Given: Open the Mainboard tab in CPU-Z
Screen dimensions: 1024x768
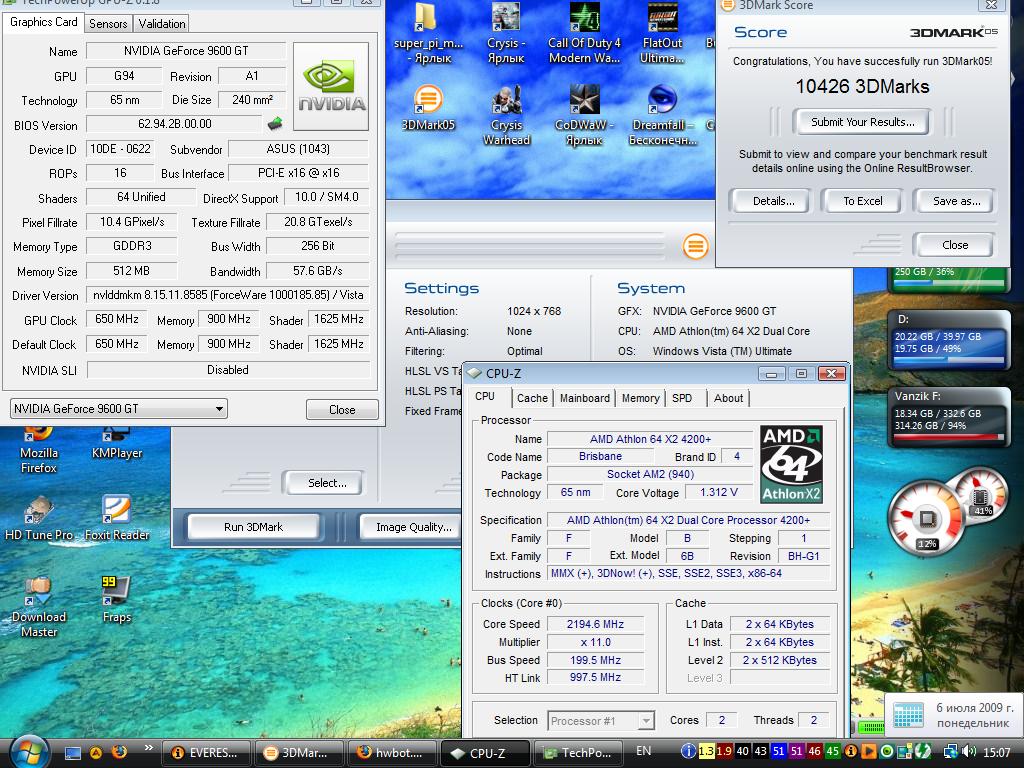Looking at the screenshot, I should click(x=584, y=398).
